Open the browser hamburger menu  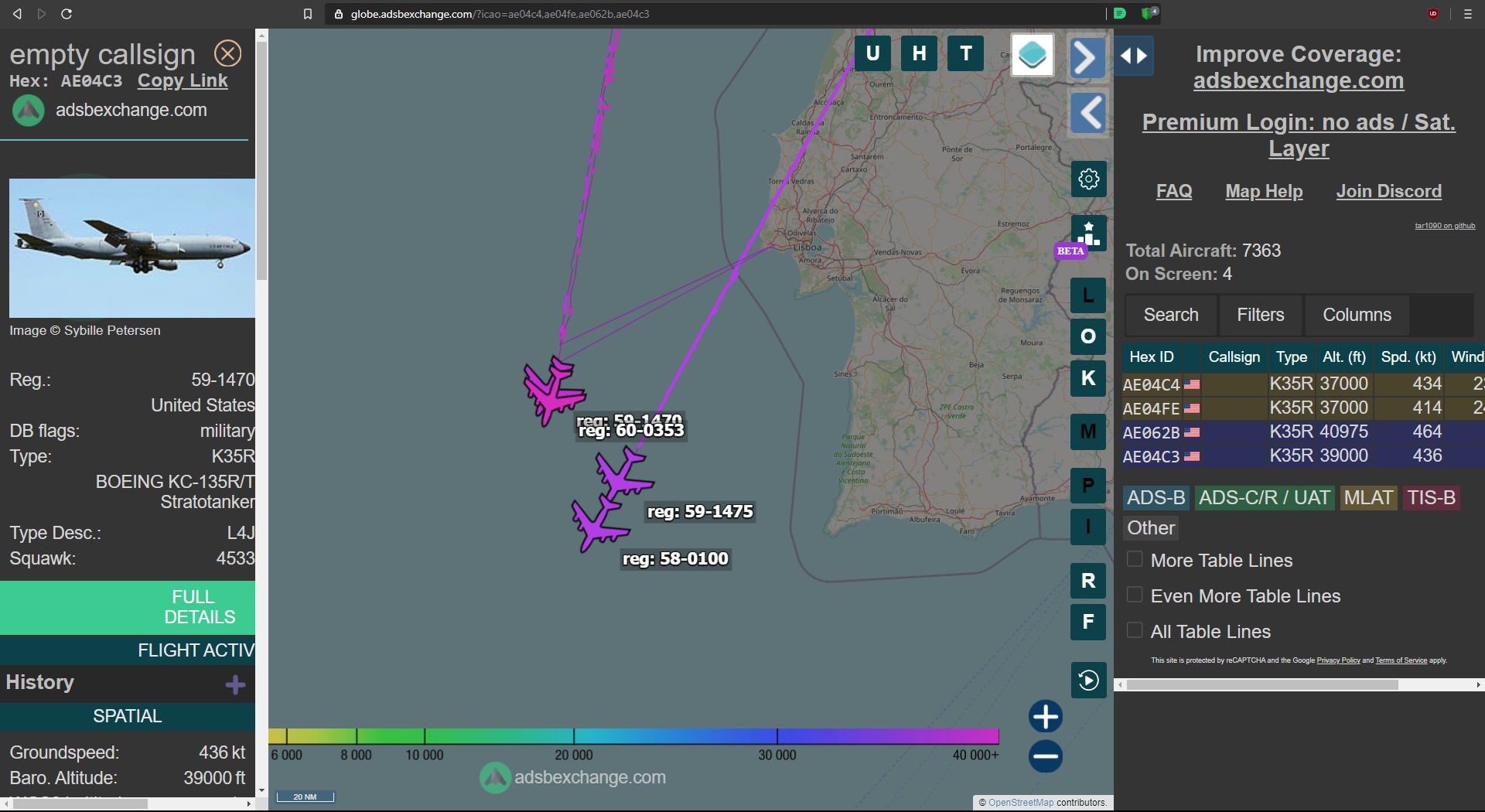point(1467,14)
